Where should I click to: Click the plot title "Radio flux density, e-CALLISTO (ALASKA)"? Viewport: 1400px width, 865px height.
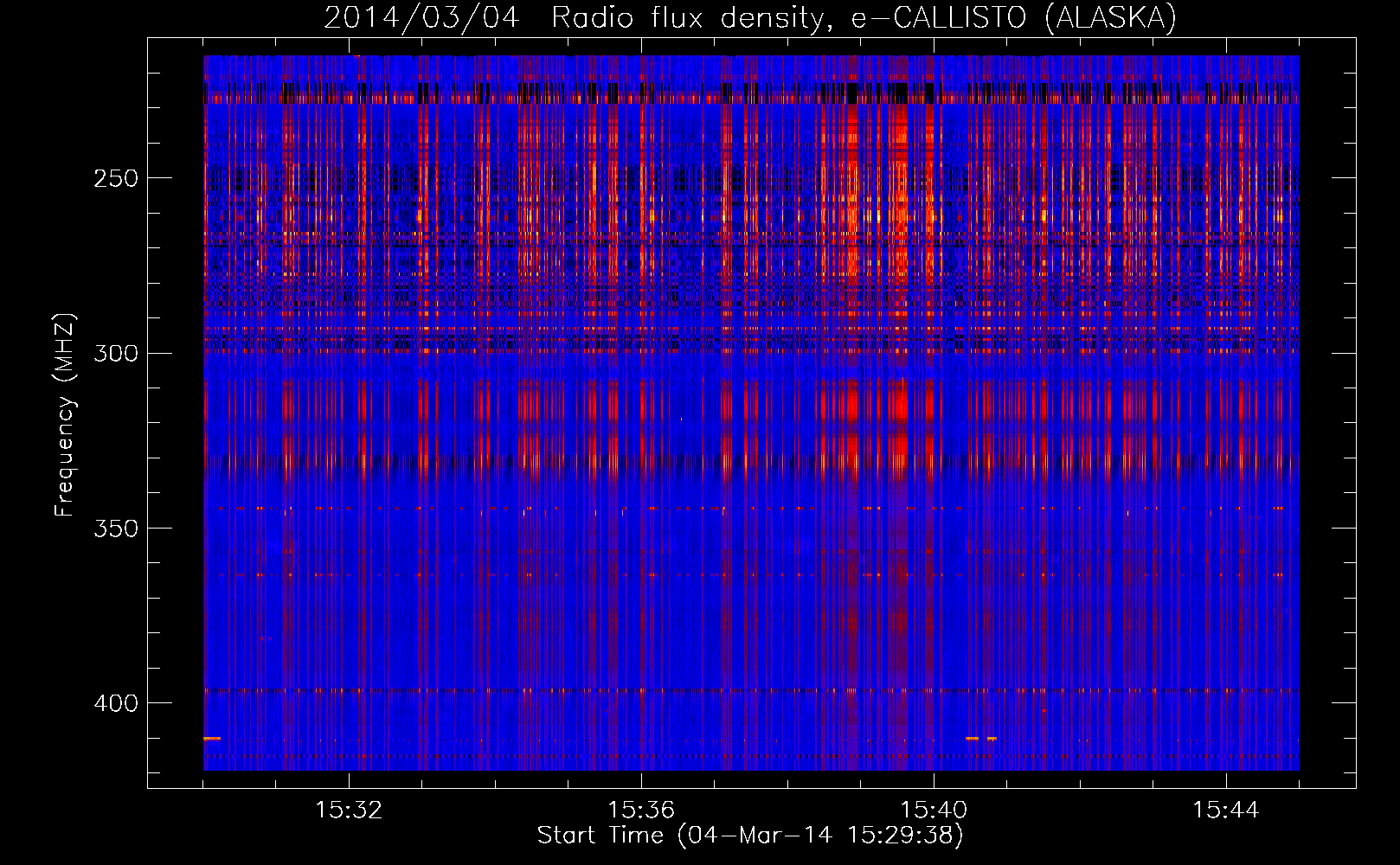(x=864, y=18)
